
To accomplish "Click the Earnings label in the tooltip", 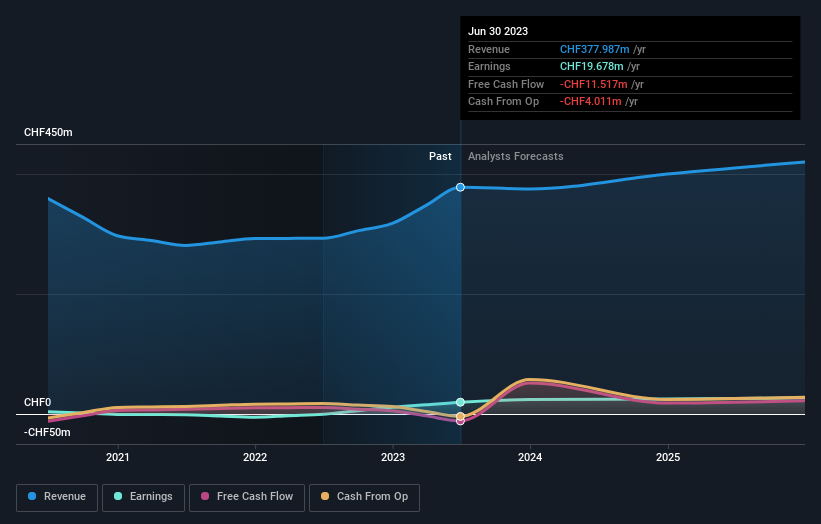I will (x=489, y=66).
